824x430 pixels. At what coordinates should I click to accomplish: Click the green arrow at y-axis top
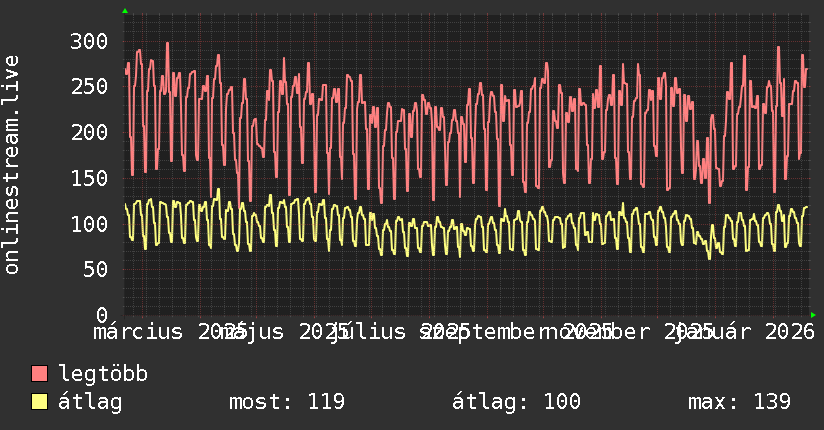(125, 11)
